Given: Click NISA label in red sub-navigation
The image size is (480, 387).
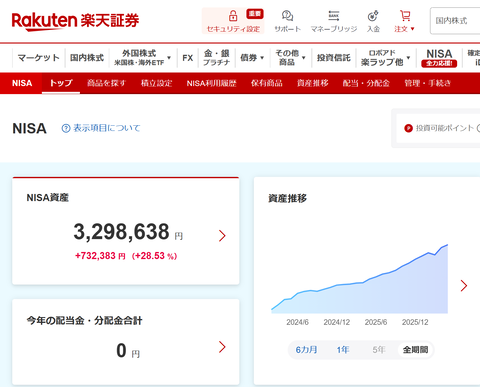Looking at the screenshot, I should click(22, 83).
